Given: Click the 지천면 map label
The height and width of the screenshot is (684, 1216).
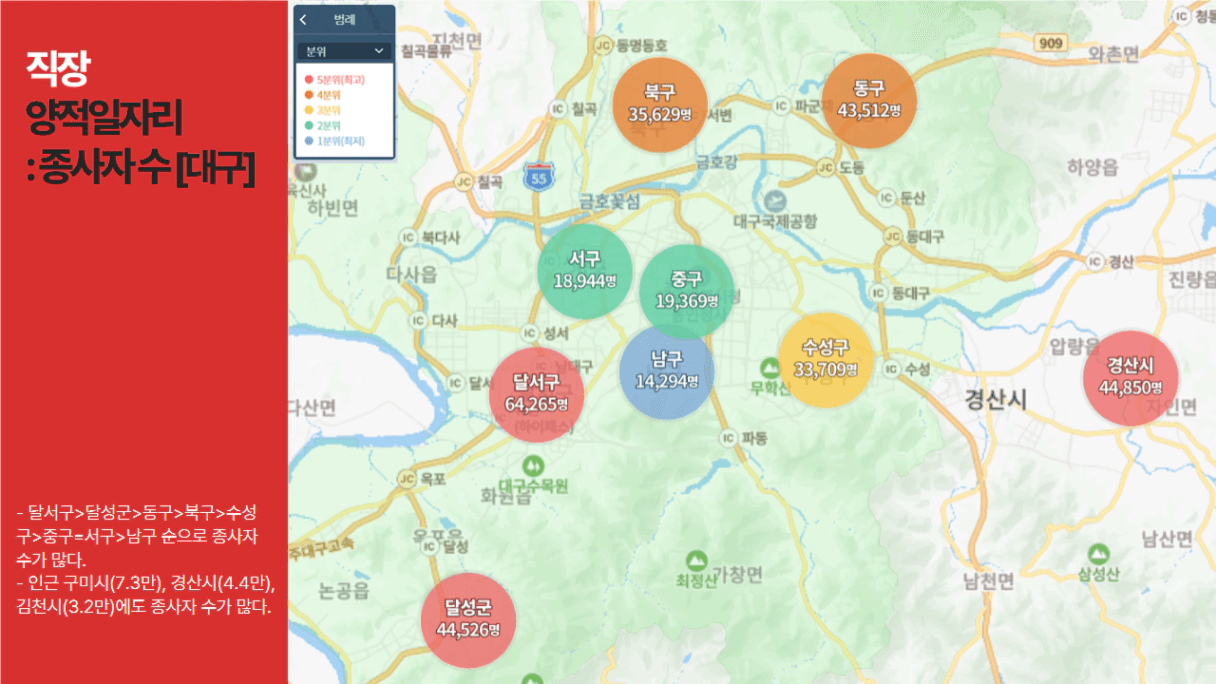Looking at the screenshot, I should [459, 40].
